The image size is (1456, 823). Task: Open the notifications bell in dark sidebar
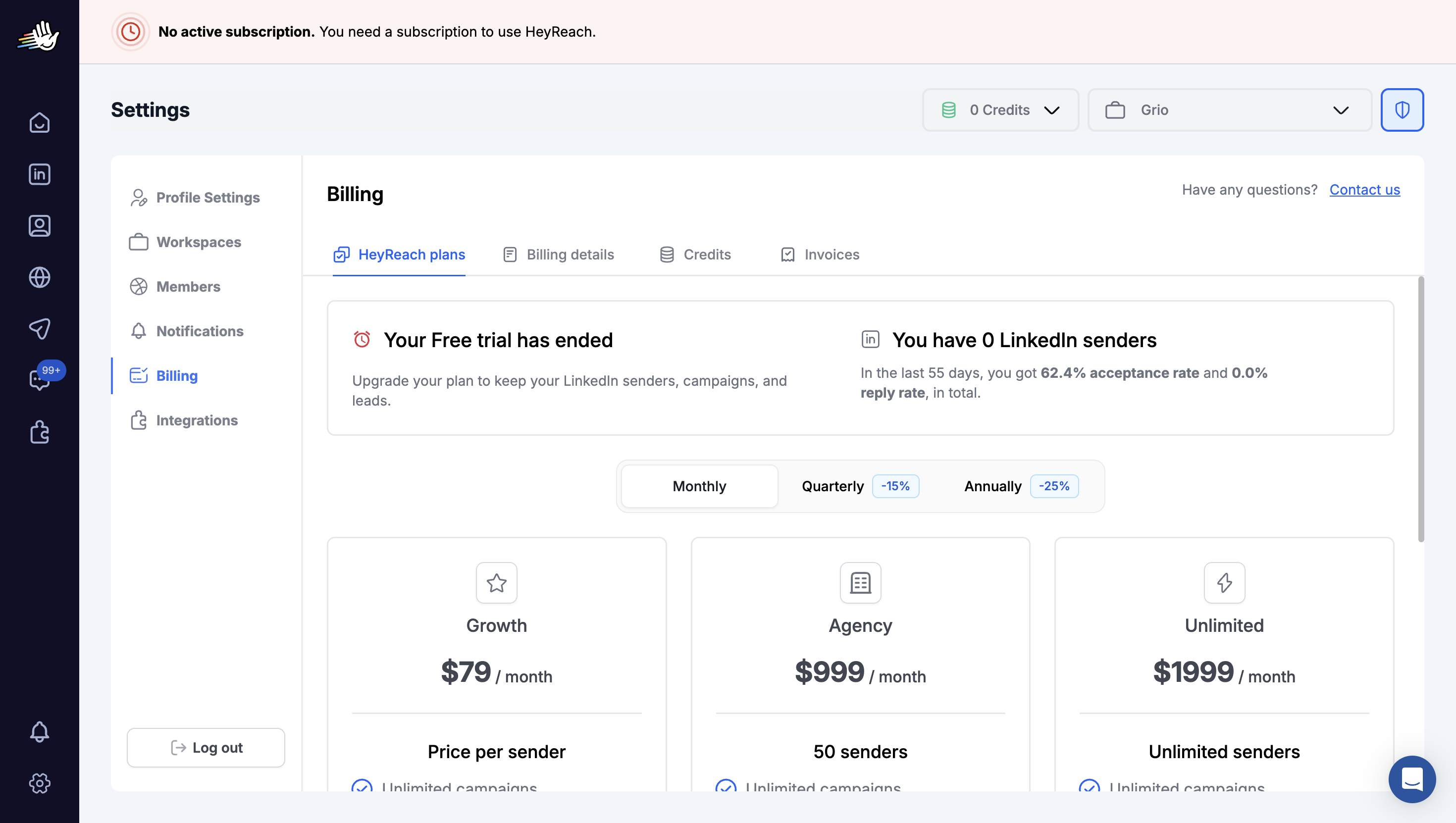[x=39, y=732]
